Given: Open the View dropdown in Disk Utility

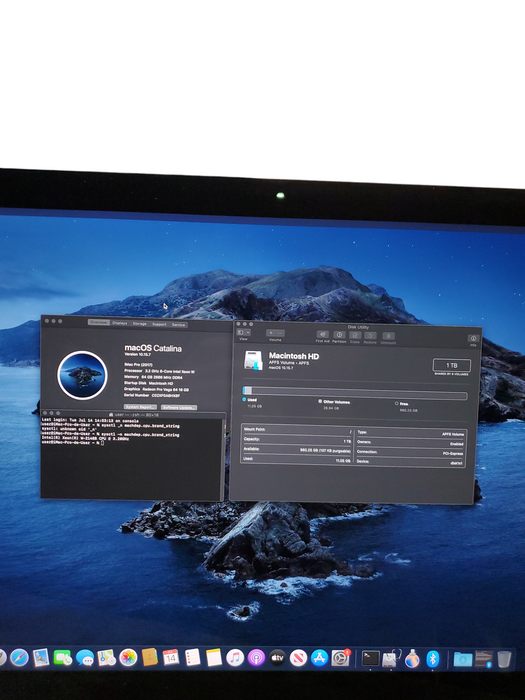Looking at the screenshot, I should coord(244,333).
